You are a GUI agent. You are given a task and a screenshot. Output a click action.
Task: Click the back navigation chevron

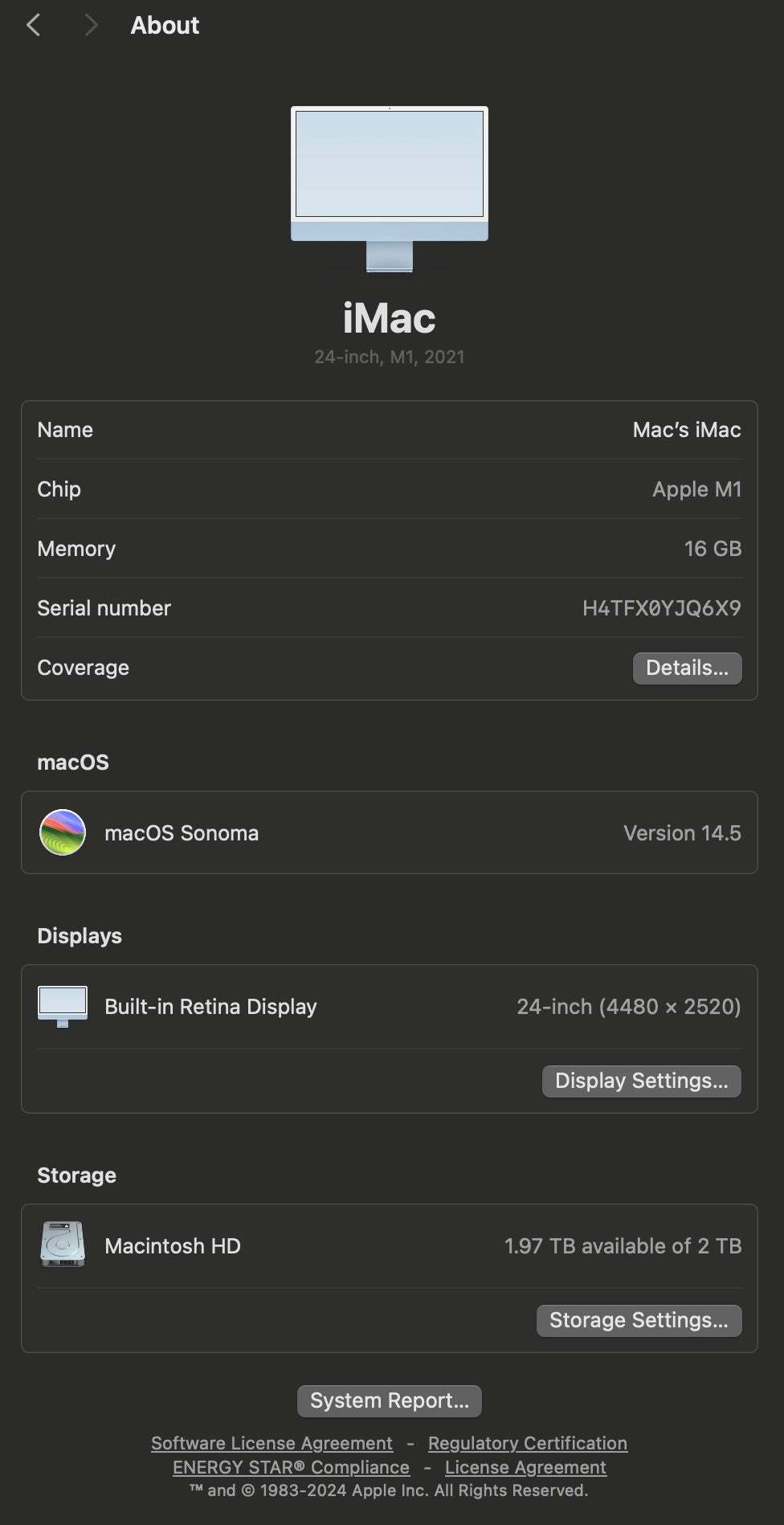33,26
